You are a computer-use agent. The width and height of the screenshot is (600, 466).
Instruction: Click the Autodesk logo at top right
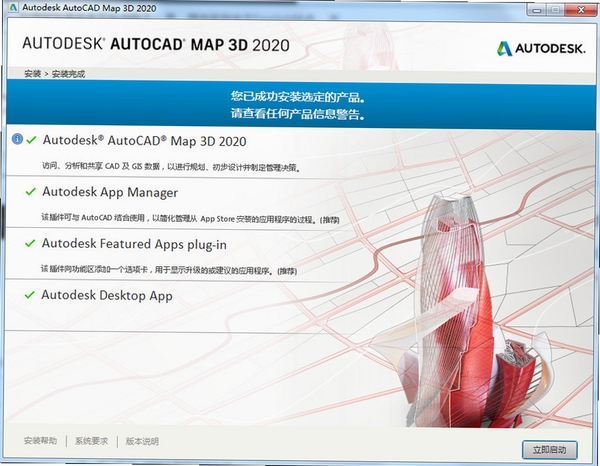(541, 49)
